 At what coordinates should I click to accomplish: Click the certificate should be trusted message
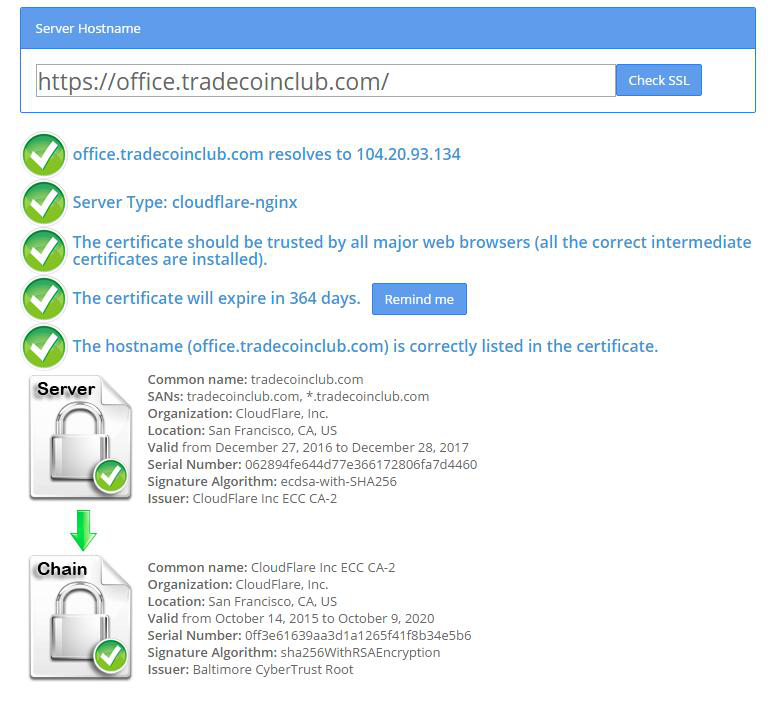tap(412, 250)
